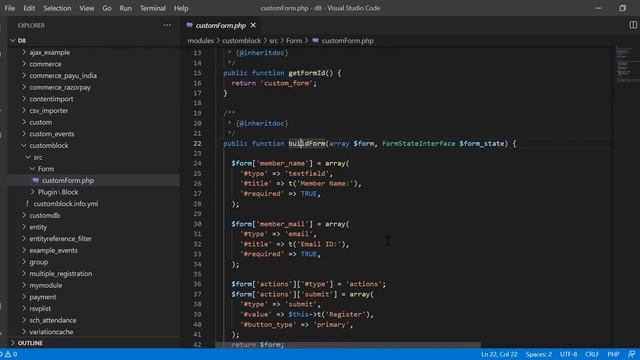640x360 pixels.
Task: Click the Form breadcrumb segment
Action: point(294,40)
